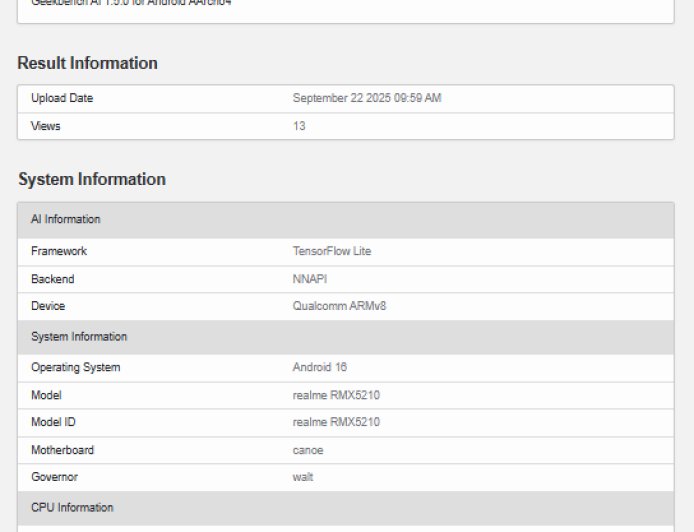Select the canoe motherboard value
694x532 pixels.
point(307,450)
